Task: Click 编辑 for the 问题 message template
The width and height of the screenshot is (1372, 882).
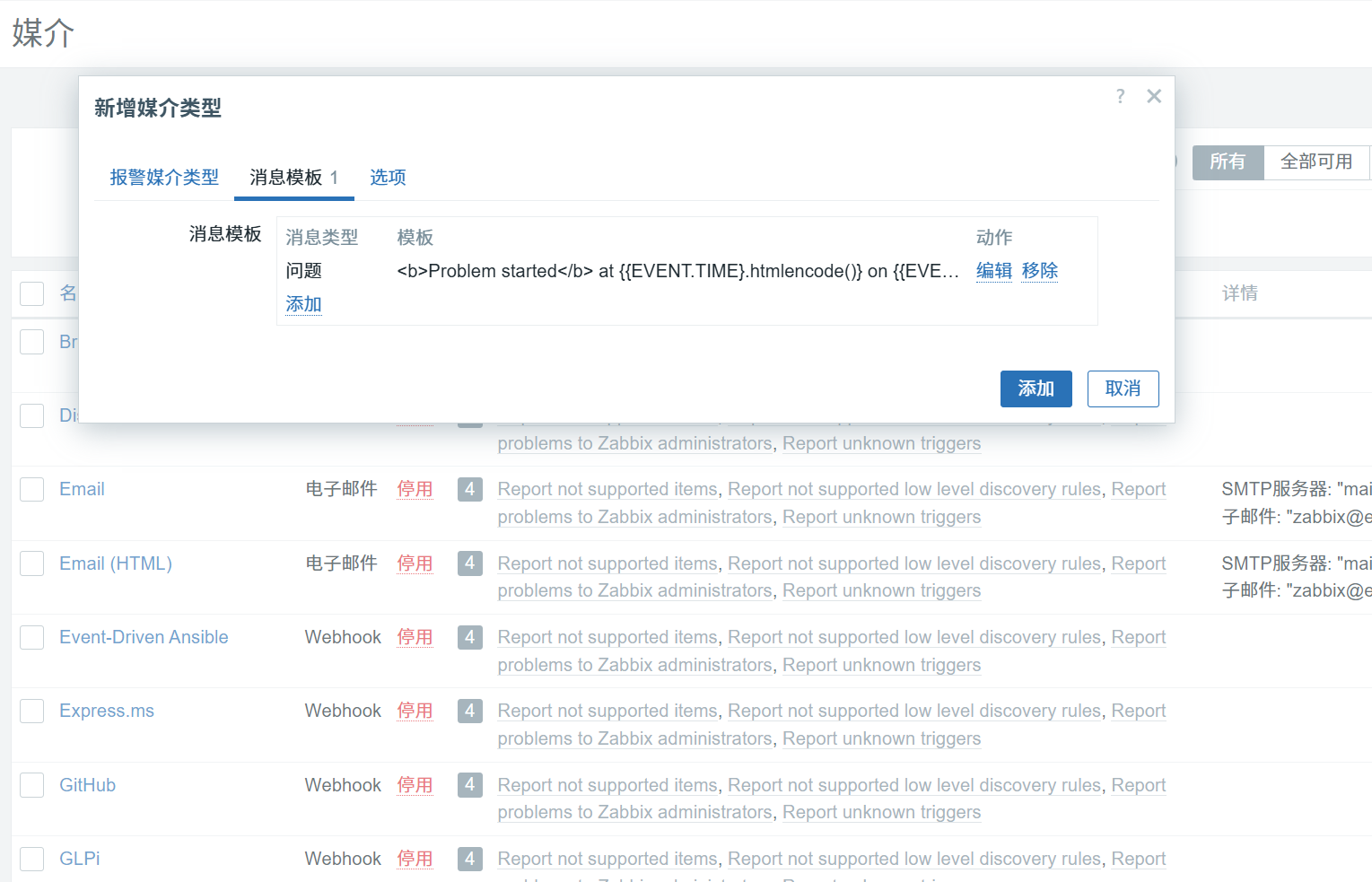Action: pos(994,271)
